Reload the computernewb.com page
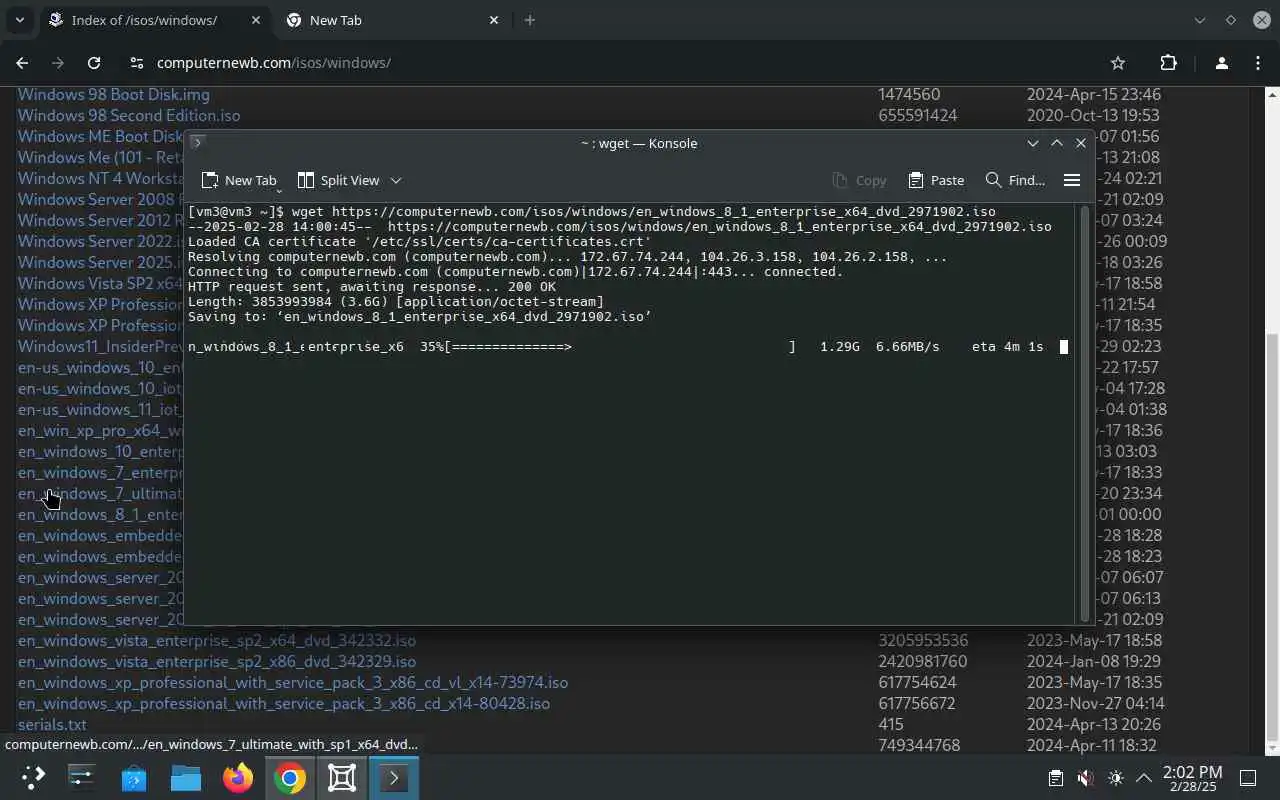Viewport: 1280px width, 800px height. coord(94,62)
